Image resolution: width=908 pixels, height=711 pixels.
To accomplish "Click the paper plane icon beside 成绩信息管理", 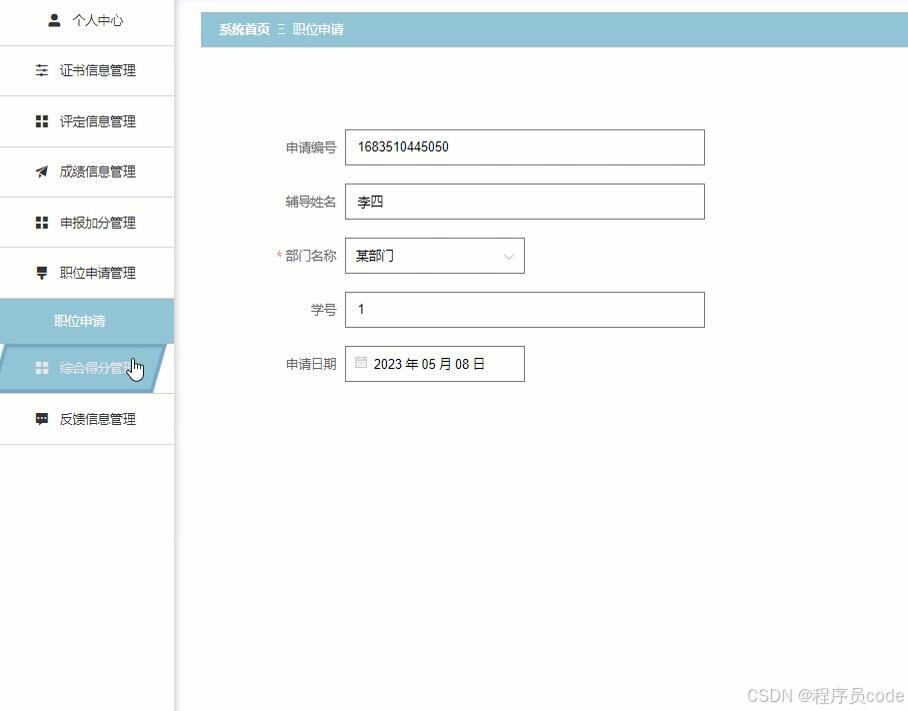I will click(42, 171).
